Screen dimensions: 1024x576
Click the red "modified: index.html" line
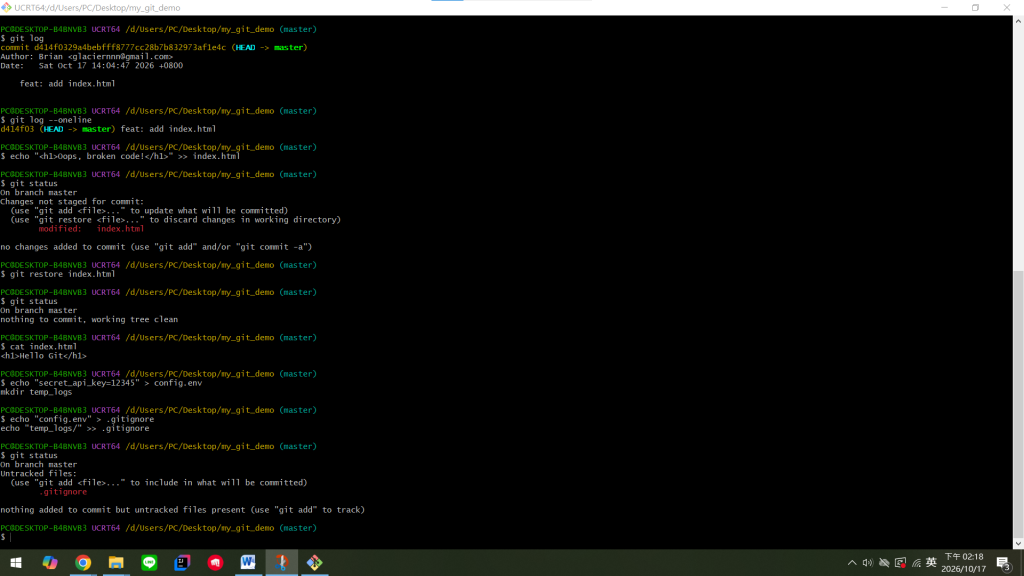pyautogui.click(x=91, y=229)
